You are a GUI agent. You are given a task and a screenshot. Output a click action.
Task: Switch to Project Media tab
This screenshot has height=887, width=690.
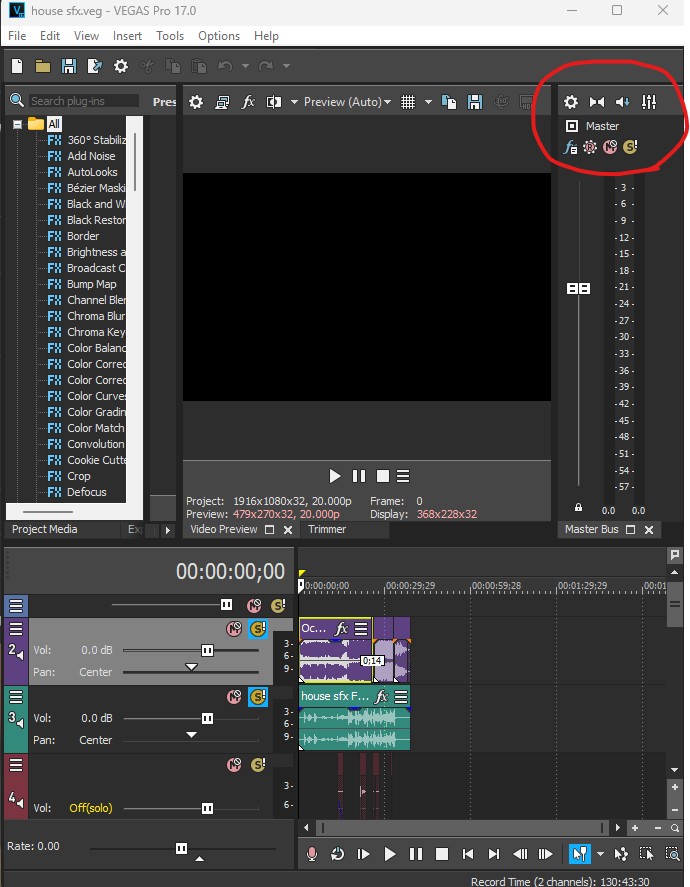pyautogui.click(x=45, y=529)
